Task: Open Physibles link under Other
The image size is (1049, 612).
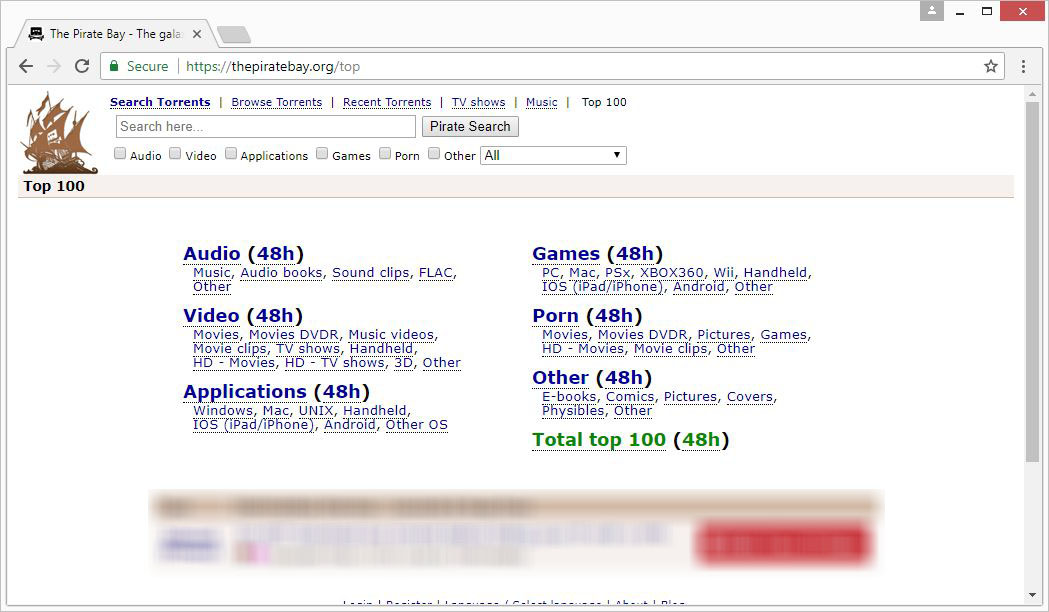Action: [573, 411]
